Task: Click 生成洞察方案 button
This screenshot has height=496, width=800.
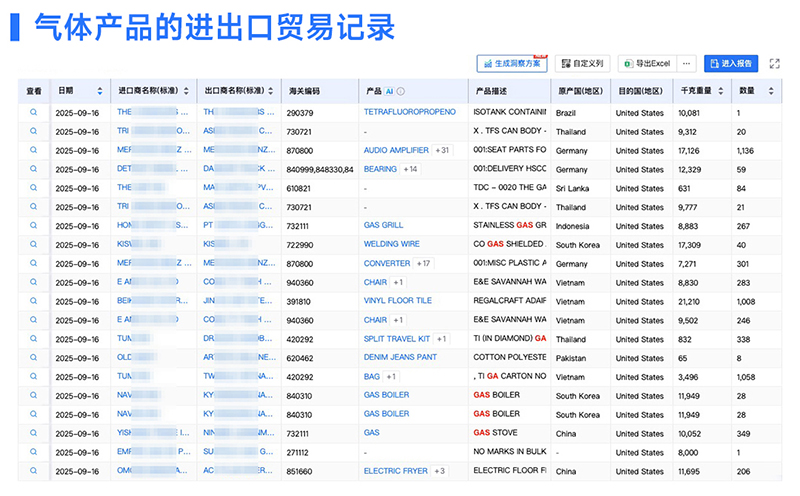Action: point(511,63)
